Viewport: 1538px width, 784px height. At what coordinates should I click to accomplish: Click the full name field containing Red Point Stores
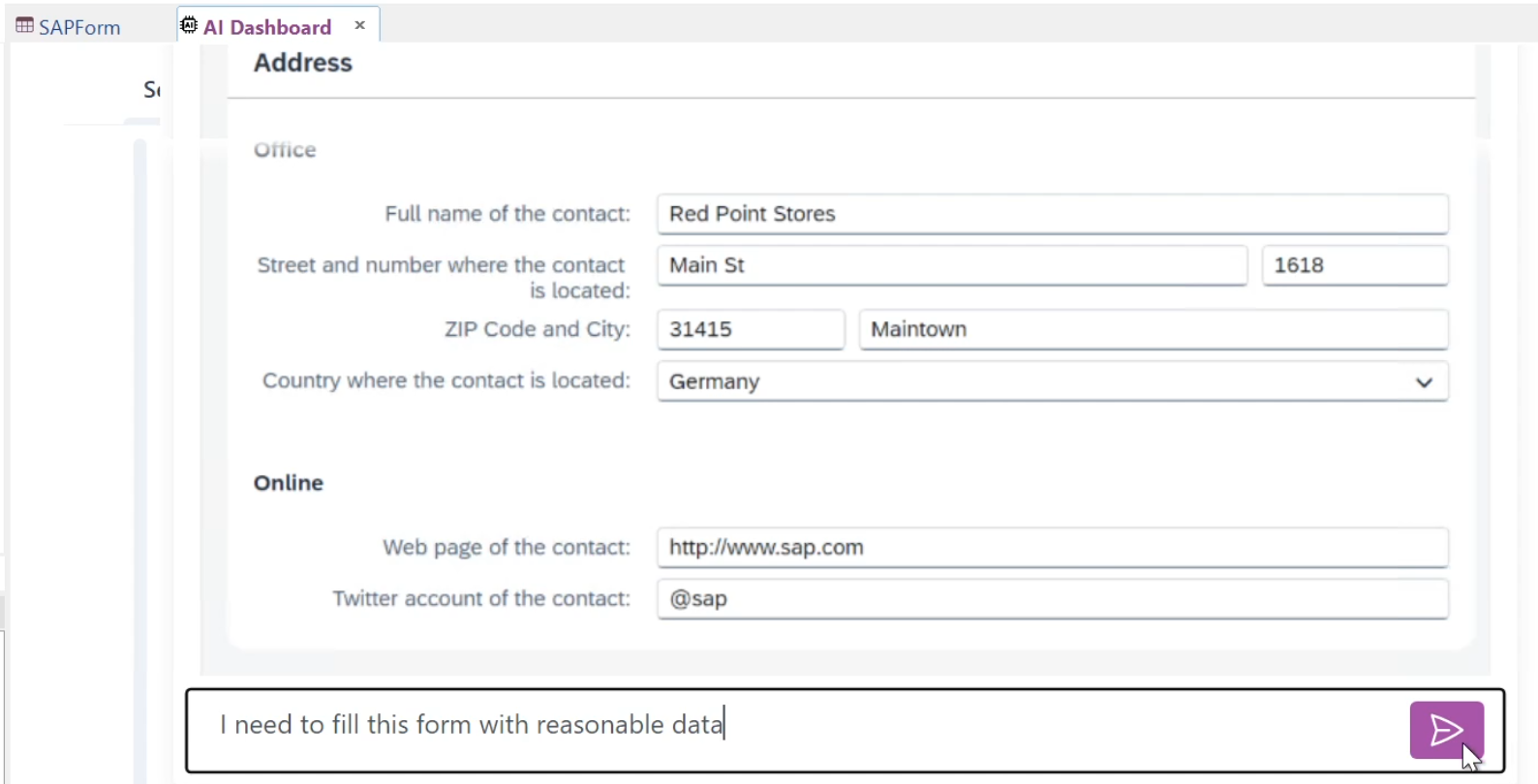1052,214
